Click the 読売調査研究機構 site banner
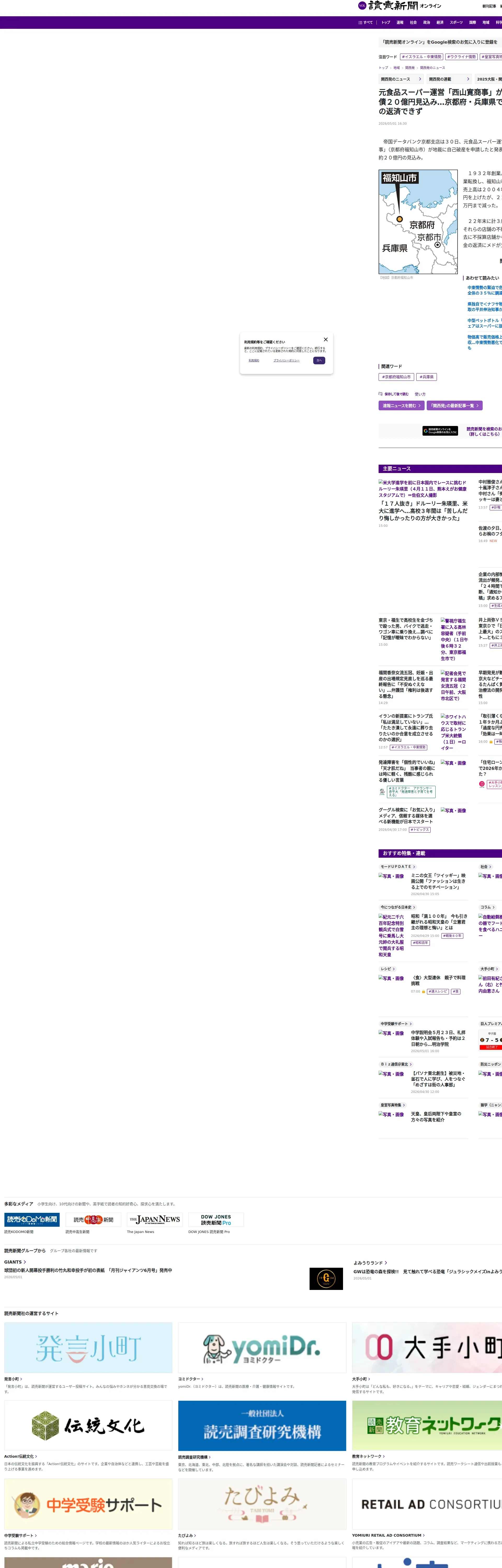This screenshot has width=502, height=1568. tap(262, 1426)
